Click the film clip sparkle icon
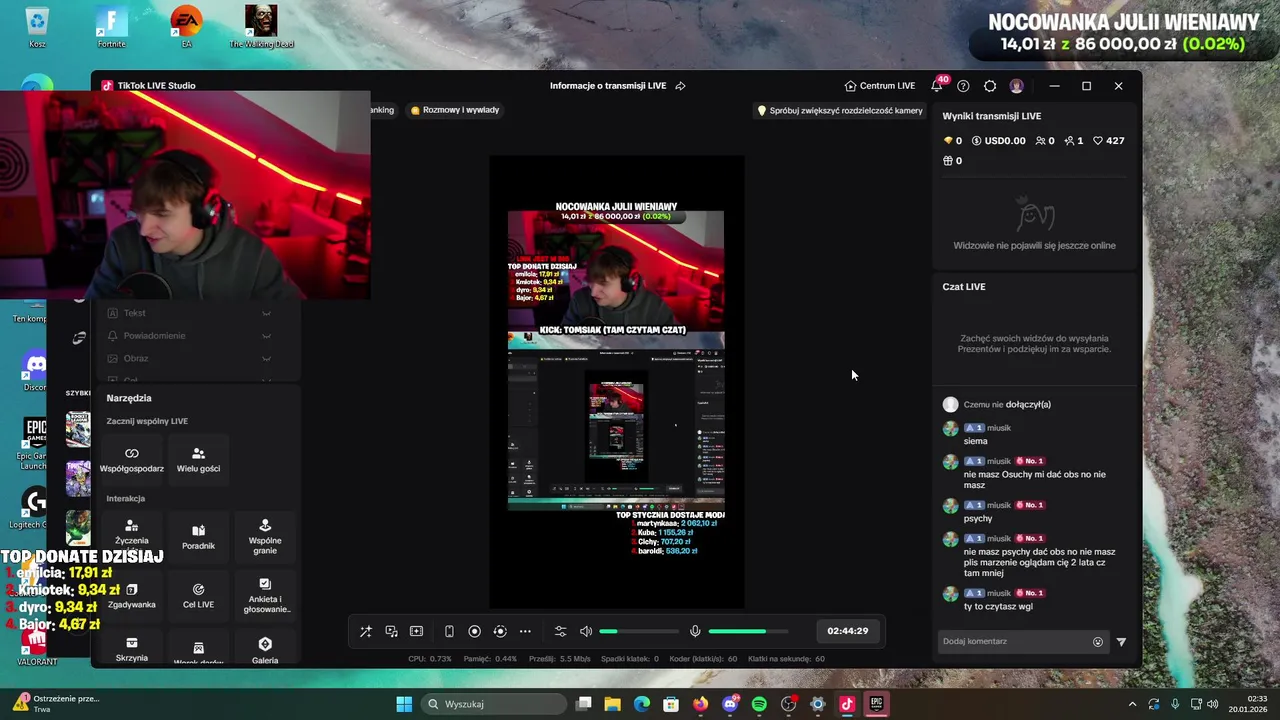Image resolution: width=1280 pixels, height=720 pixels. (x=417, y=631)
